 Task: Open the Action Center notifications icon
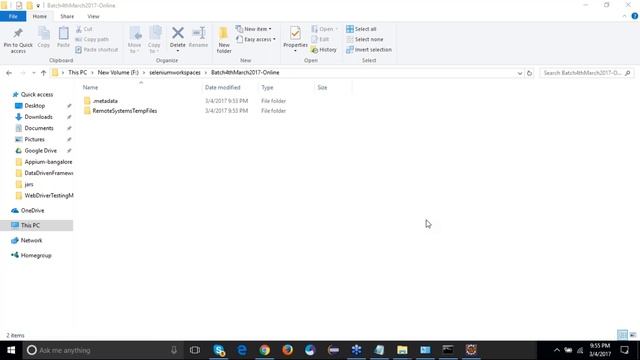coord(624,350)
